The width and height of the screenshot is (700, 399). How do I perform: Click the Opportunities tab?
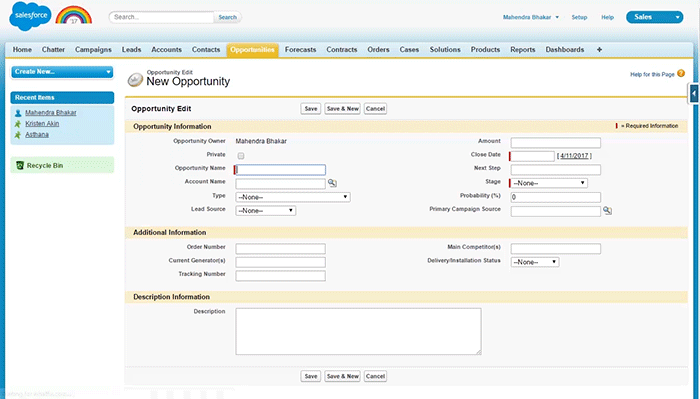coord(253,50)
